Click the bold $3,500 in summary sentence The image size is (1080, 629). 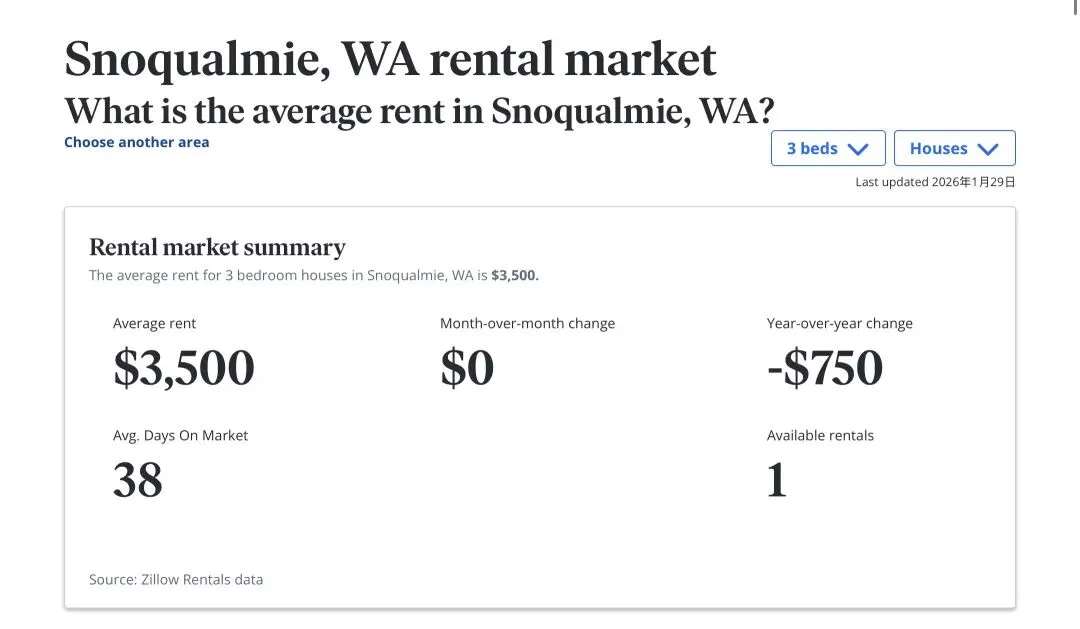pos(514,275)
